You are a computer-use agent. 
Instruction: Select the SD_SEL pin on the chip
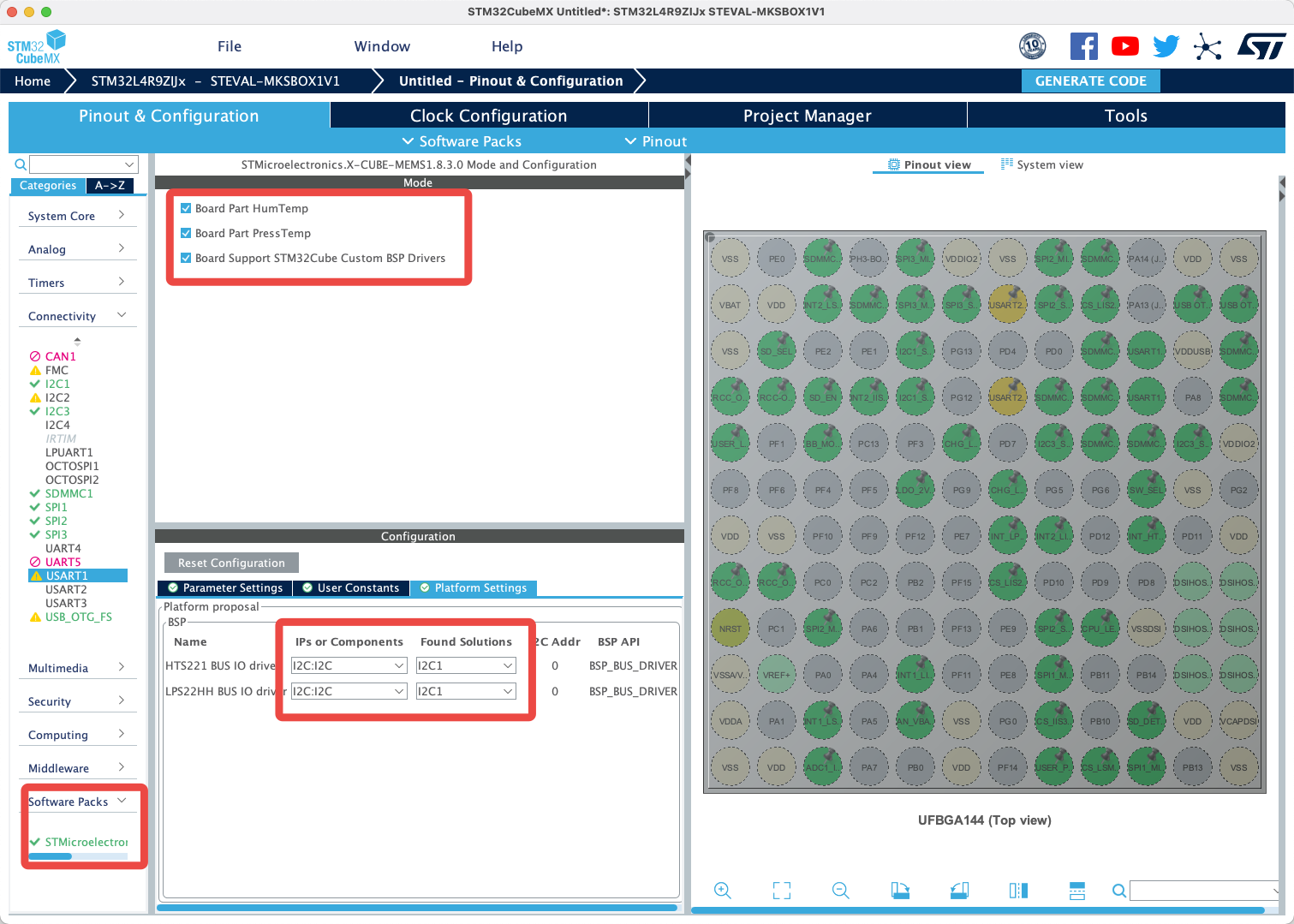(x=777, y=351)
